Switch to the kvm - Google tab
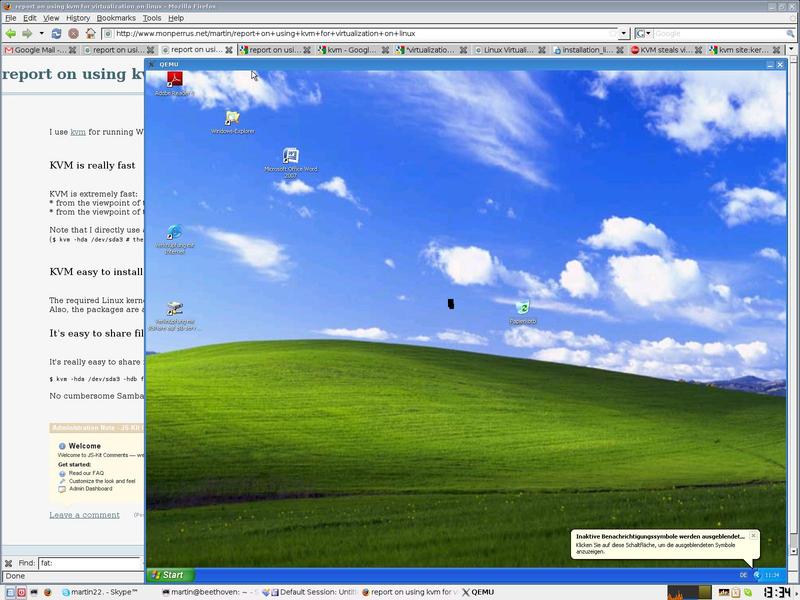 click(x=353, y=50)
